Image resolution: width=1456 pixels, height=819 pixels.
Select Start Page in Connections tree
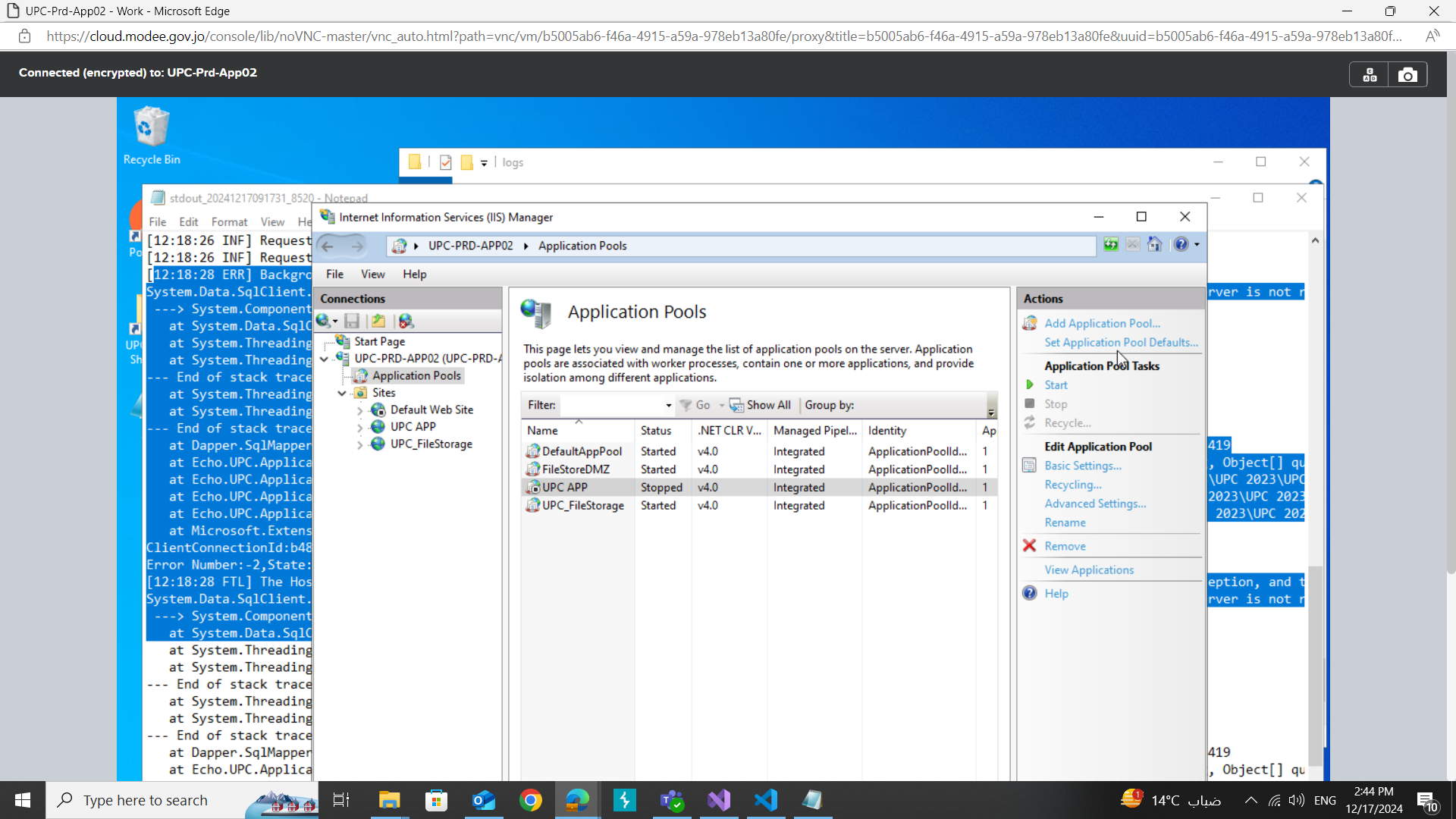tap(379, 341)
